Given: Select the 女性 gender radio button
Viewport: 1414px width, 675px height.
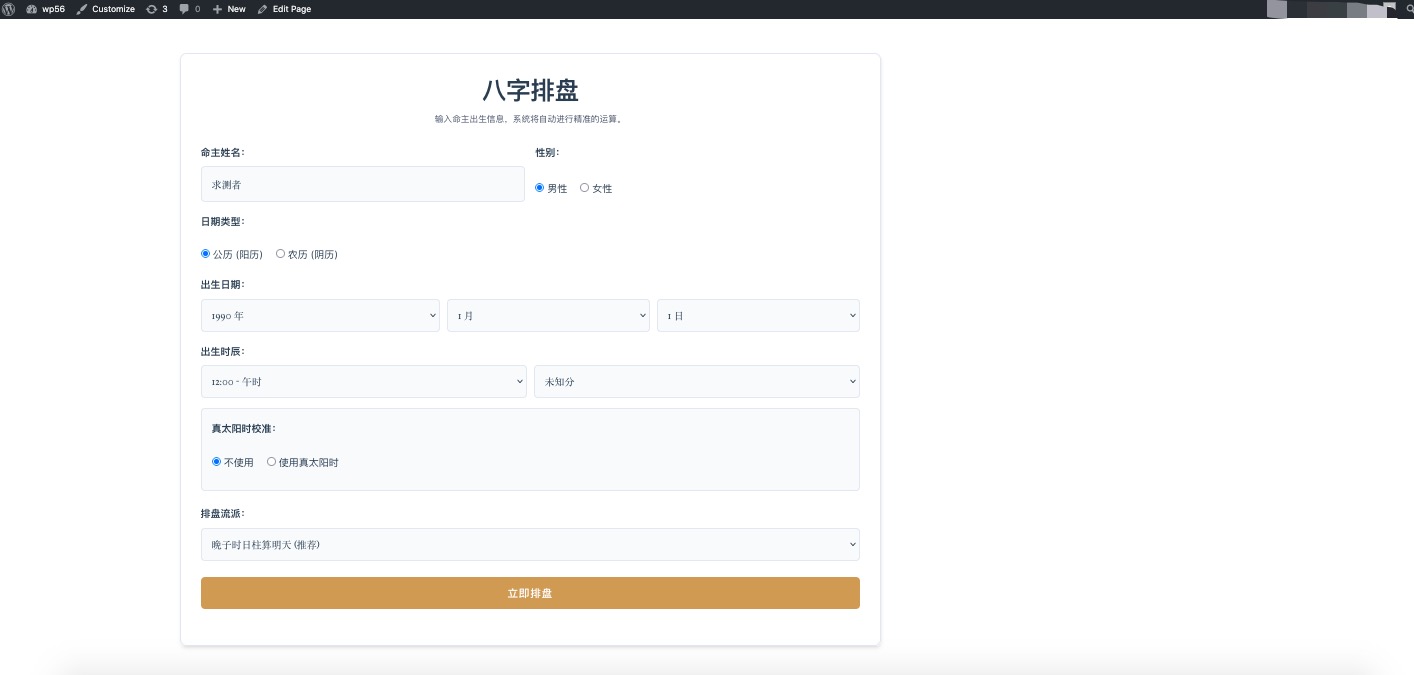Looking at the screenshot, I should pos(585,188).
